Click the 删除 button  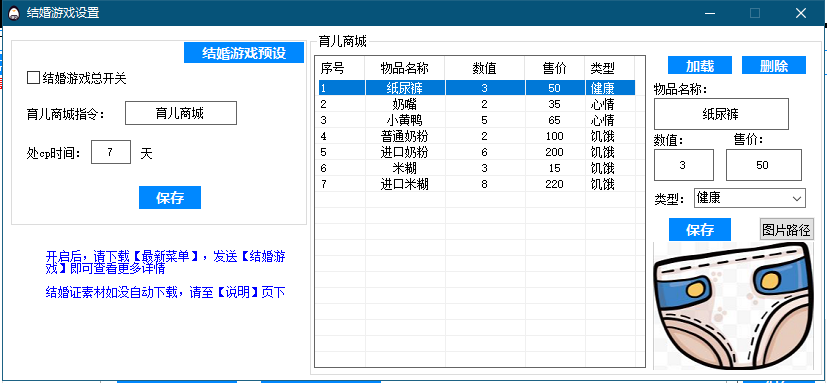point(774,65)
